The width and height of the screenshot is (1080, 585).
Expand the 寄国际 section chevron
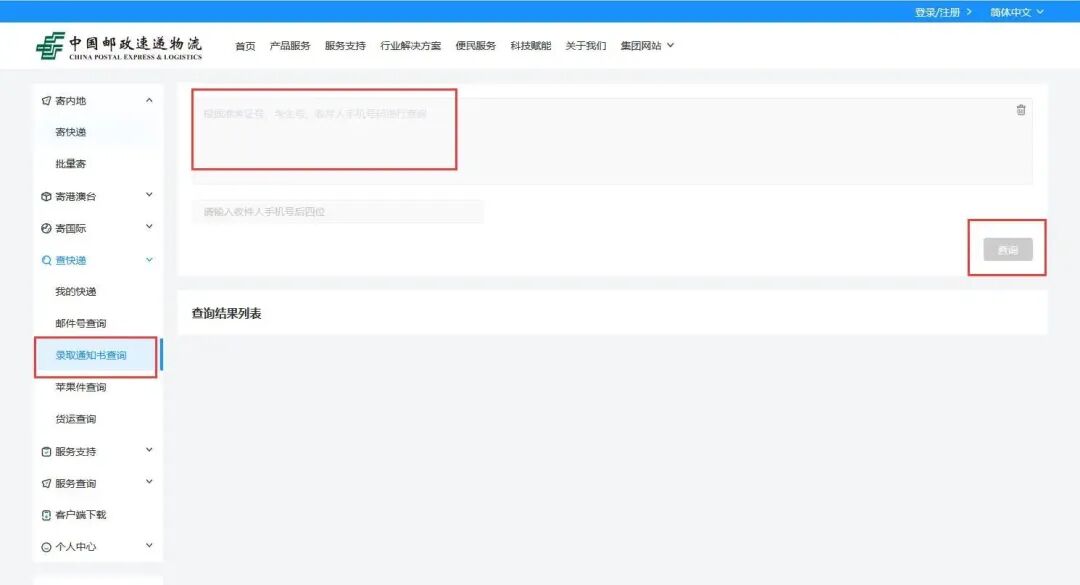point(149,227)
